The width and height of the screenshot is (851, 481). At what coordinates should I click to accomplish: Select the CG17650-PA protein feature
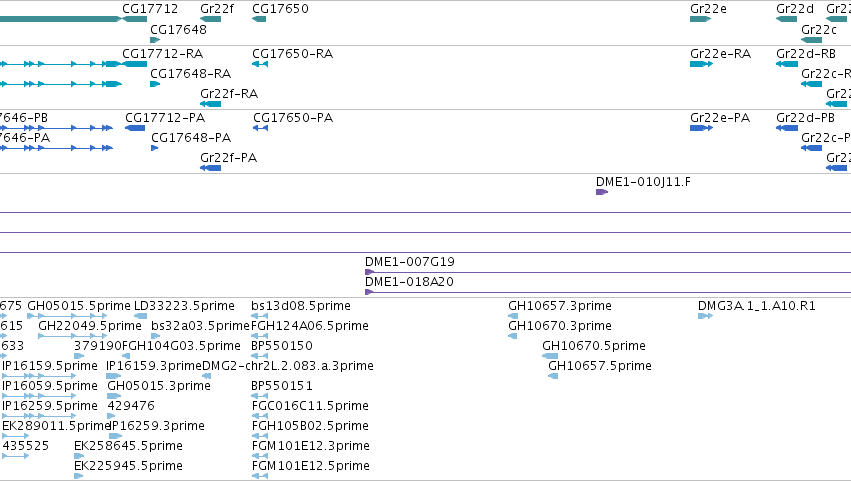tap(261, 128)
